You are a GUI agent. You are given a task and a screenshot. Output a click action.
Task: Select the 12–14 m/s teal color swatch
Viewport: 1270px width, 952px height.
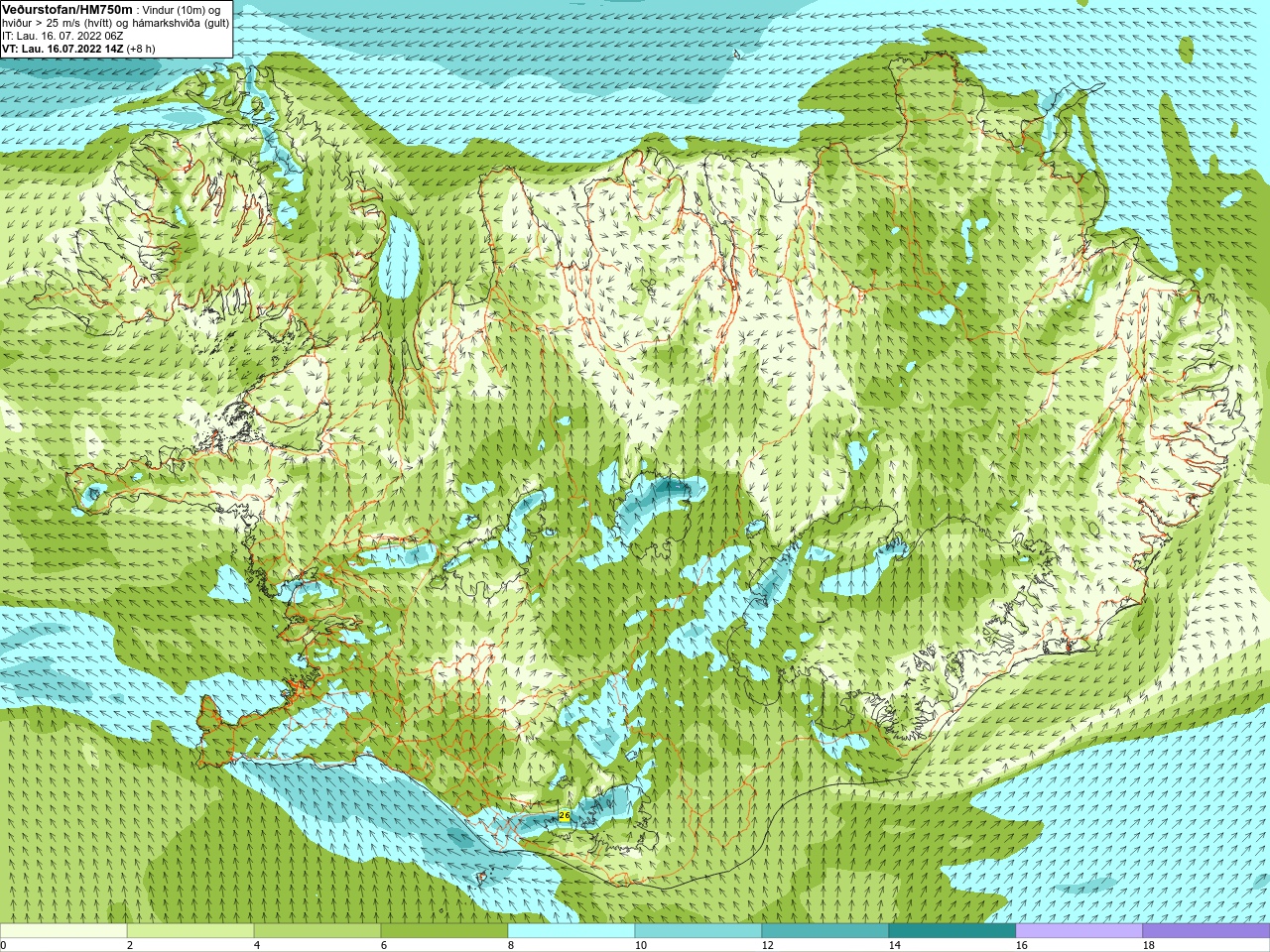pyautogui.click(x=825, y=931)
